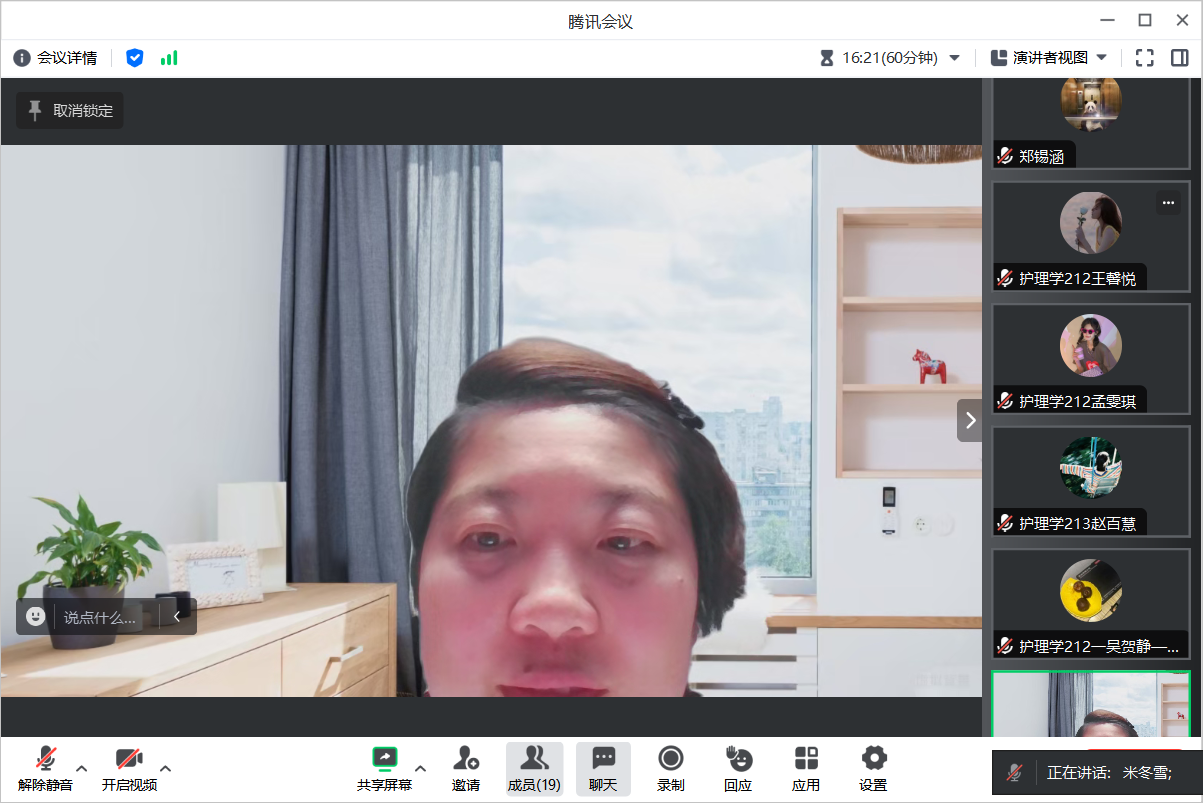1203x803 pixels.
Task: Open the 演讲者视图 view dropdown
Action: 1049,58
